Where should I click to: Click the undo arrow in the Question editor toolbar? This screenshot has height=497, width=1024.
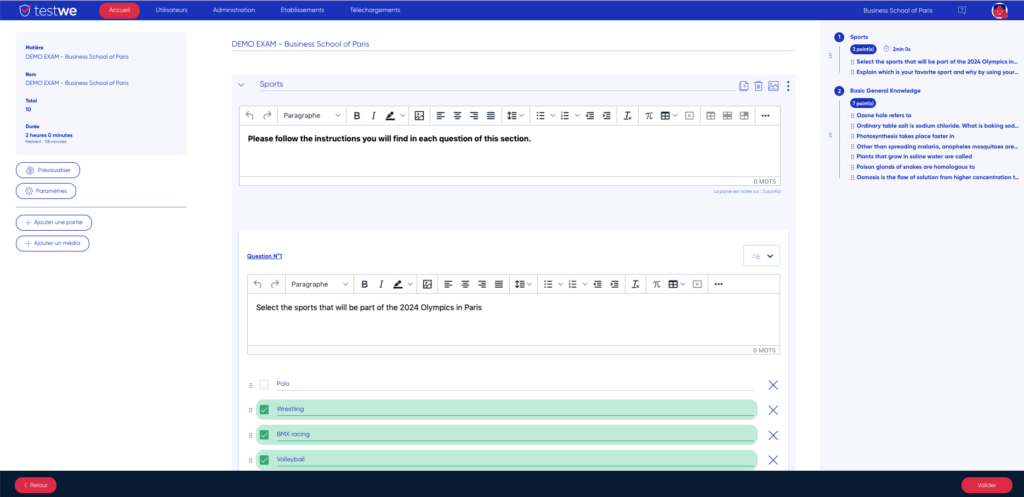258,284
